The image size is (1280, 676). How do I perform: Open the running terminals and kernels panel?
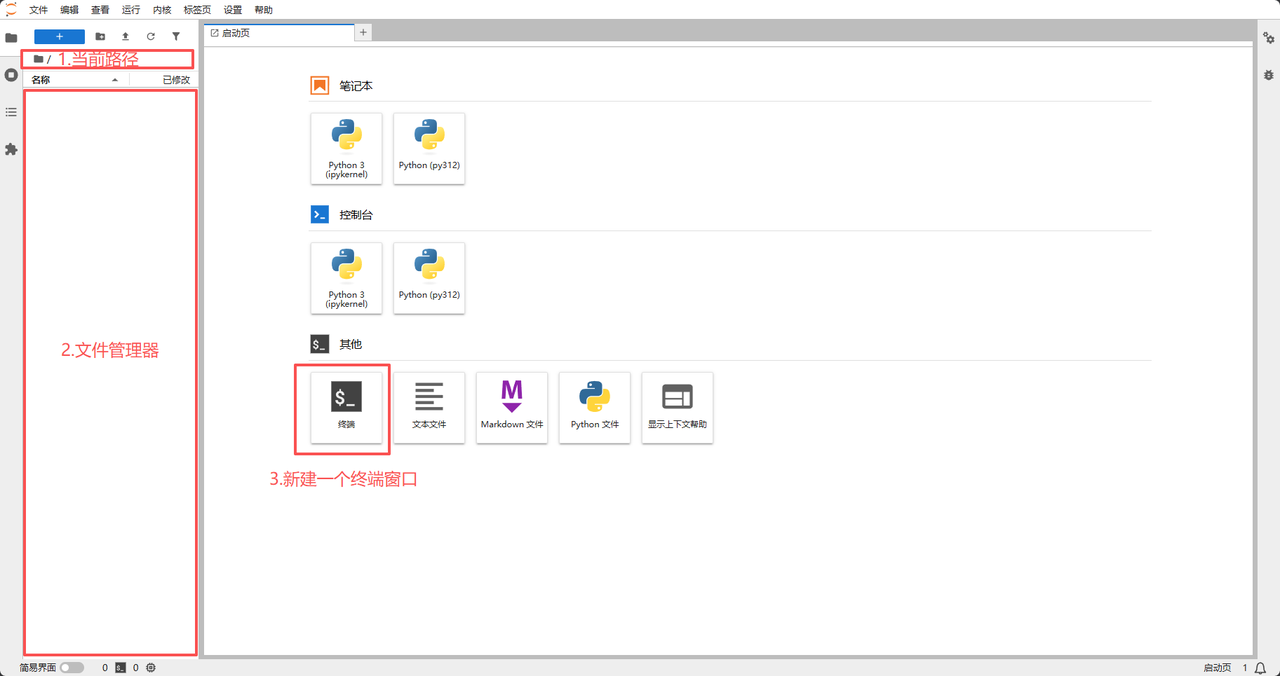(x=11, y=75)
